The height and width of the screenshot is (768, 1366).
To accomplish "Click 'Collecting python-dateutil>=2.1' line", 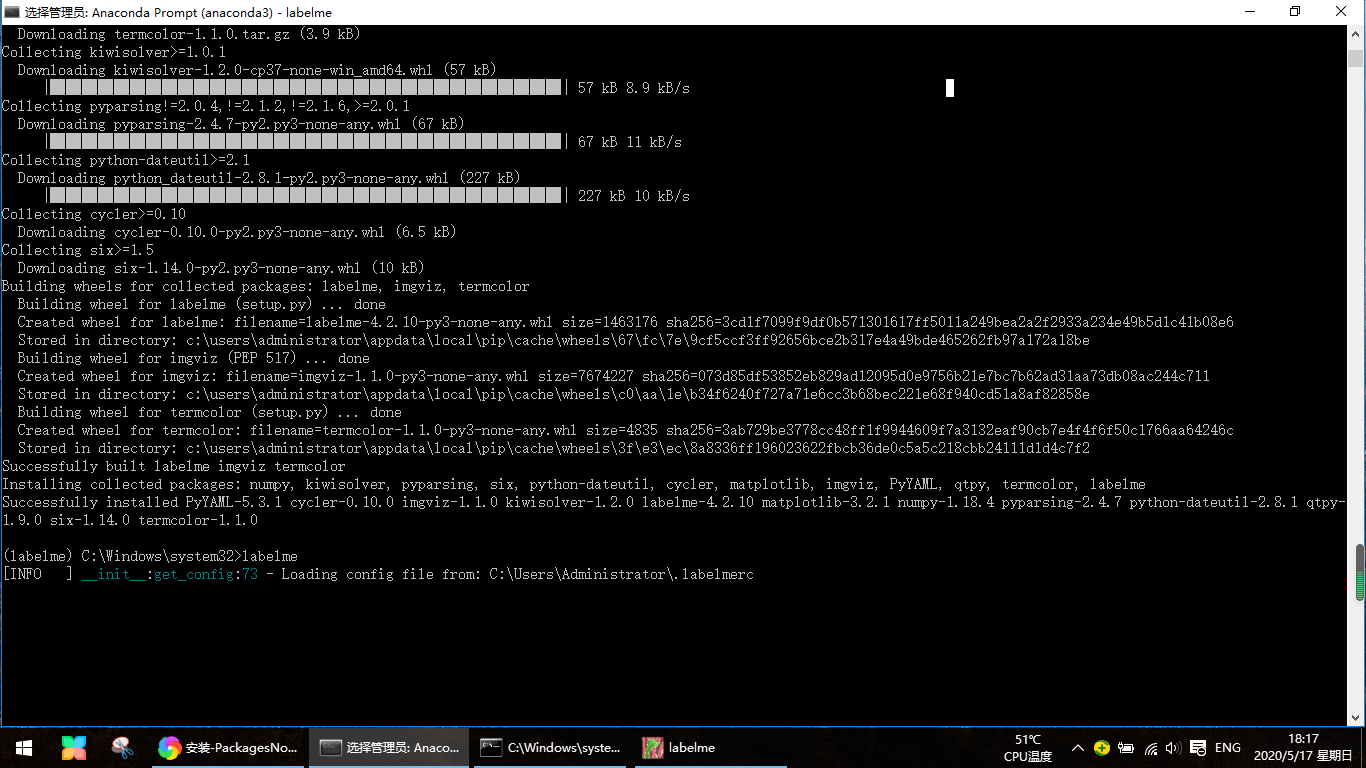I will pyautogui.click(x=126, y=160).
